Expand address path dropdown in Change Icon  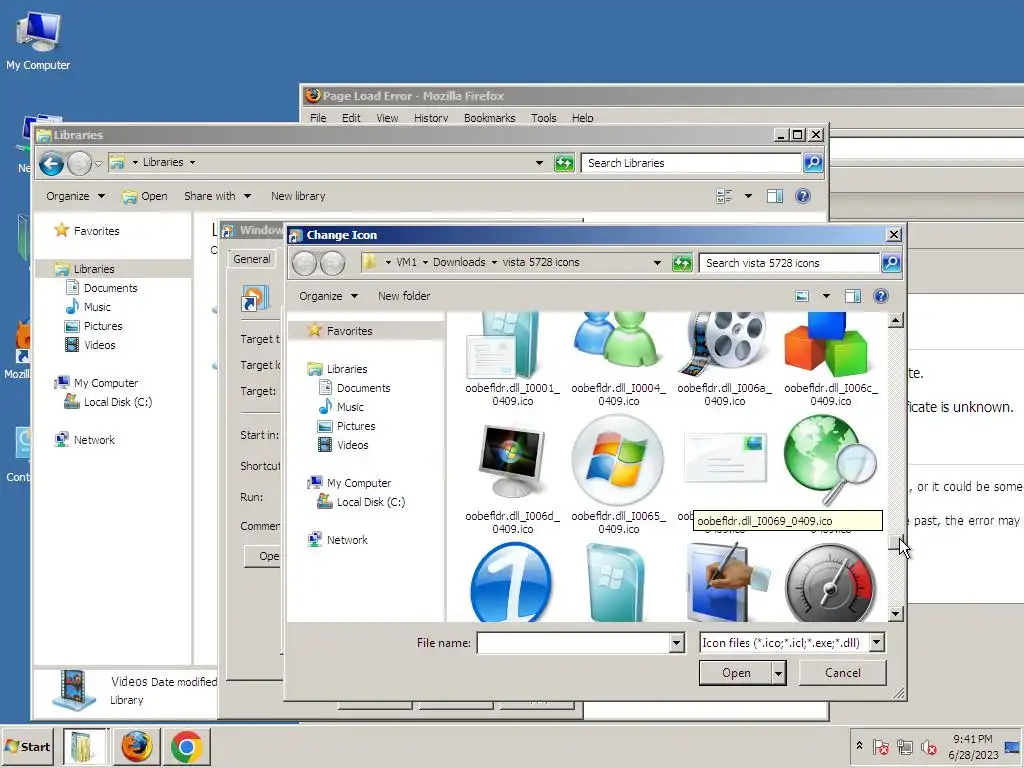pos(657,263)
